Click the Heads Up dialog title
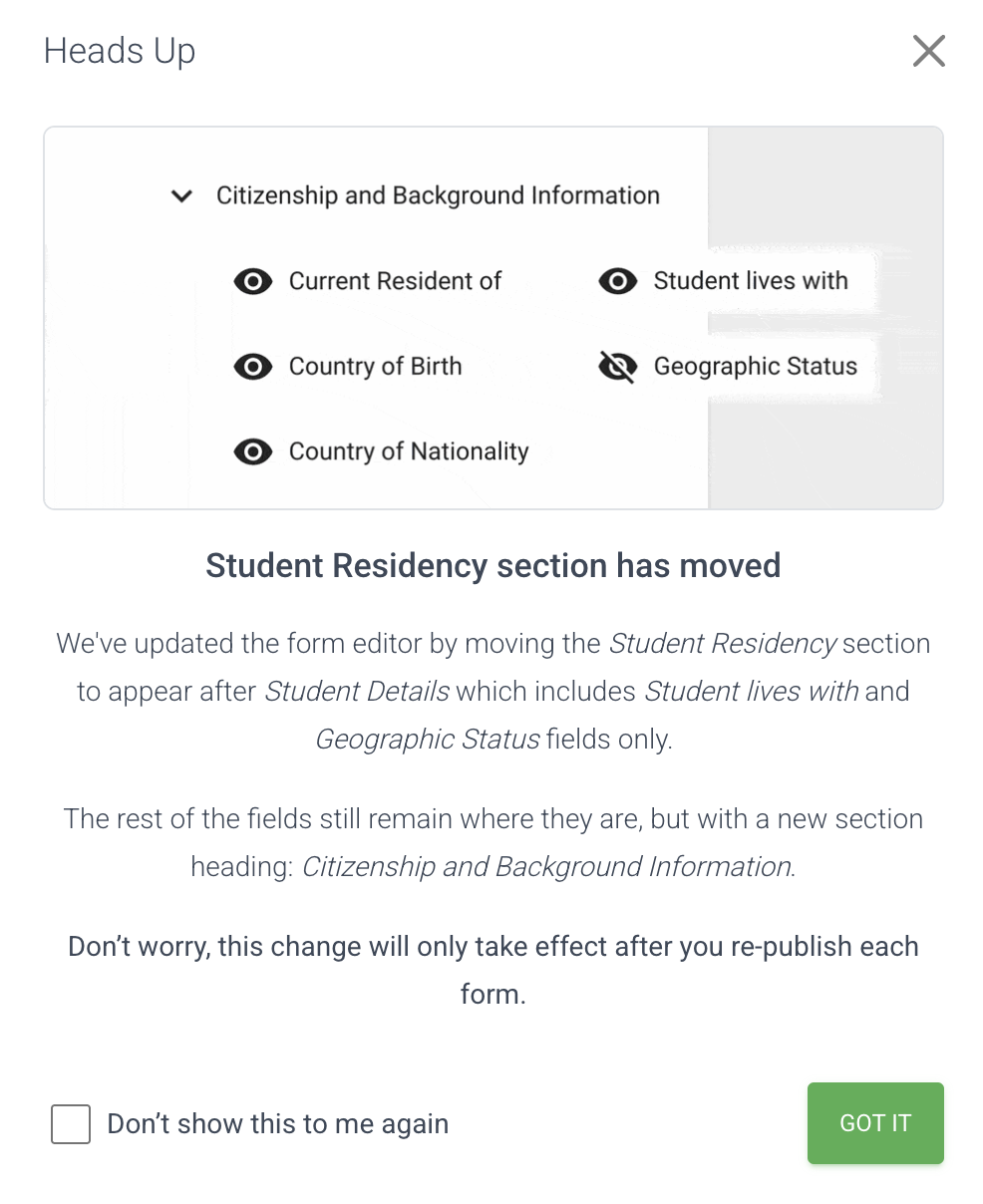The width and height of the screenshot is (983, 1204). 120,52
